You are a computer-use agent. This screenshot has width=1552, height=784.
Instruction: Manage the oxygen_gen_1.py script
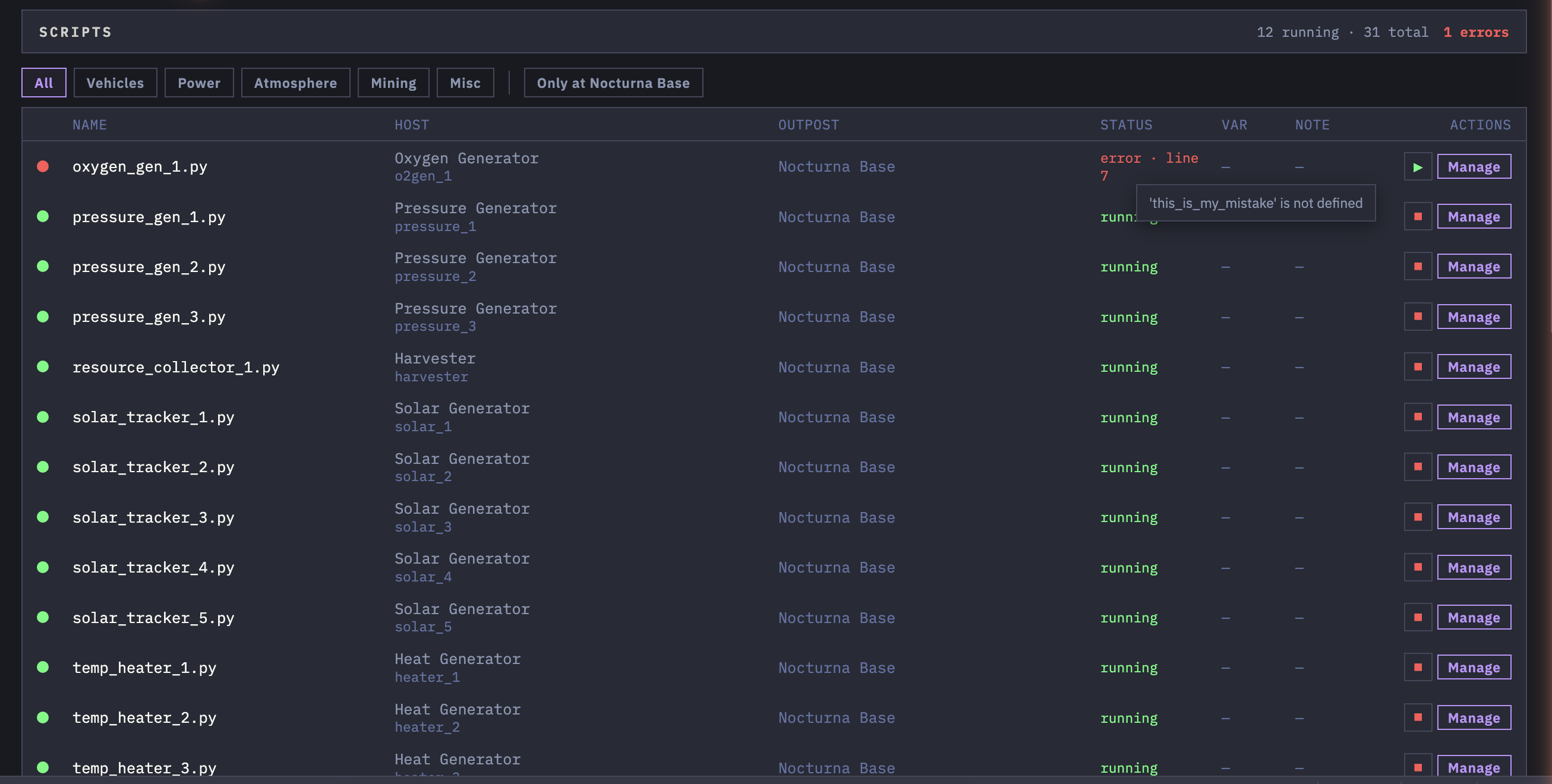[1474, 167]
